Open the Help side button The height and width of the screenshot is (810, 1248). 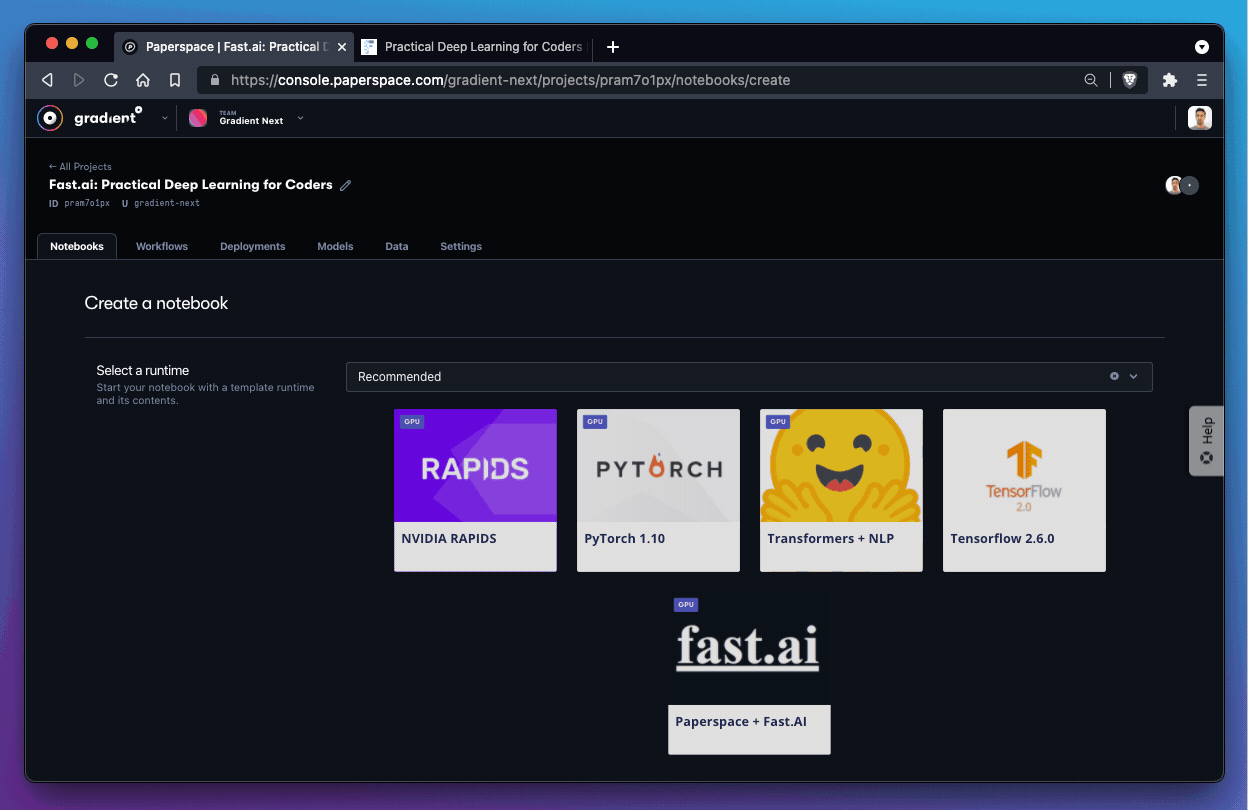[x=1206, y=441]
